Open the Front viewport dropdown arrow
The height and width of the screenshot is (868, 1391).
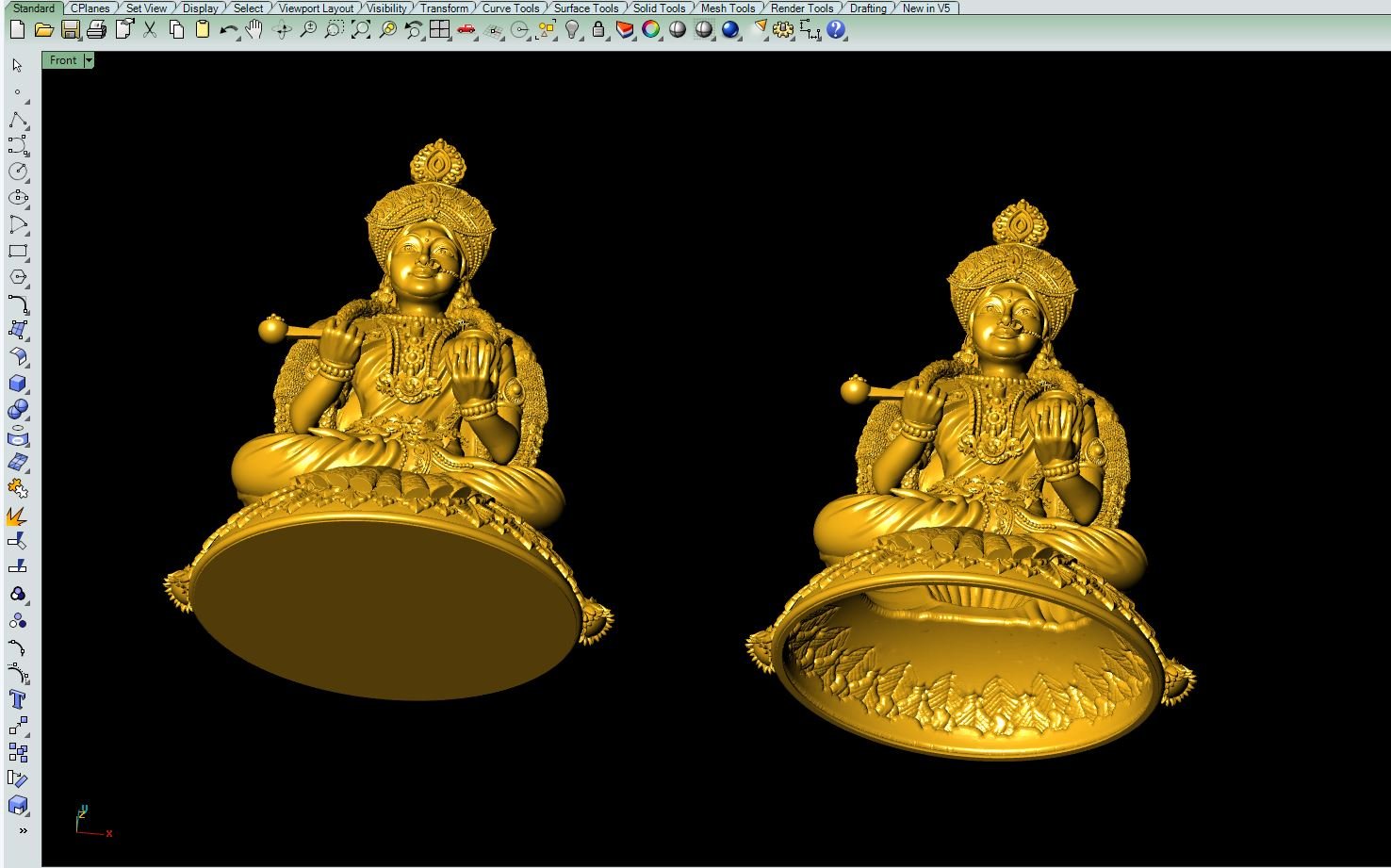pyautogui.click(x=89, y=60)
